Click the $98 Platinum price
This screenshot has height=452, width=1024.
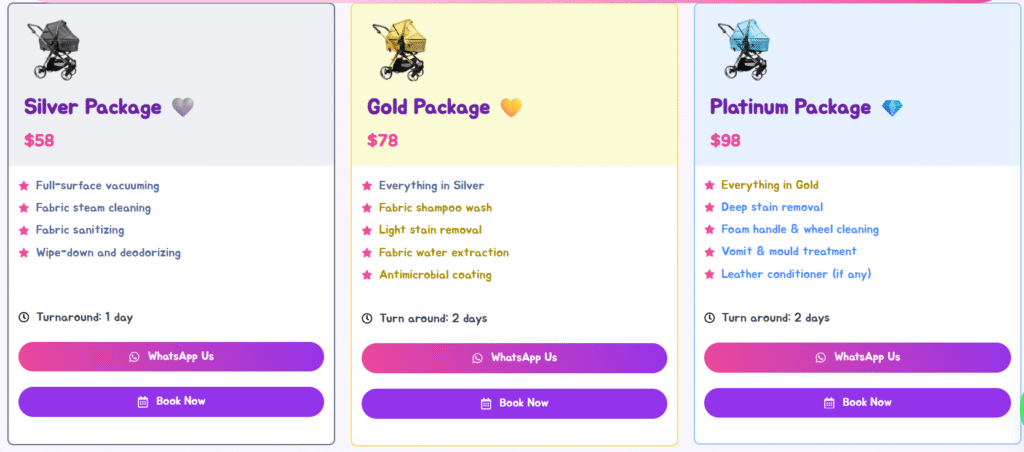(x=725, y=141)
